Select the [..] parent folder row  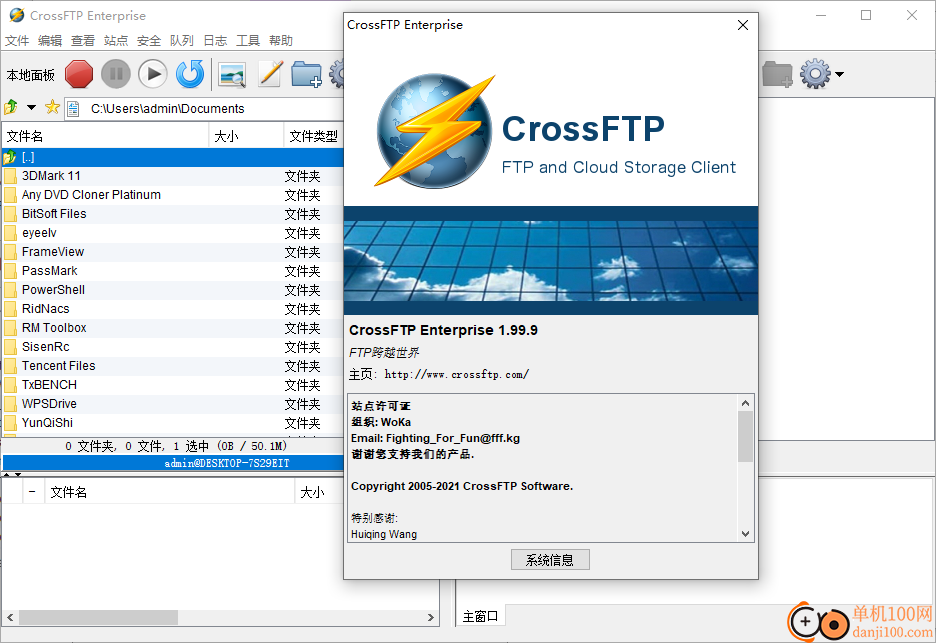point(173,157)
